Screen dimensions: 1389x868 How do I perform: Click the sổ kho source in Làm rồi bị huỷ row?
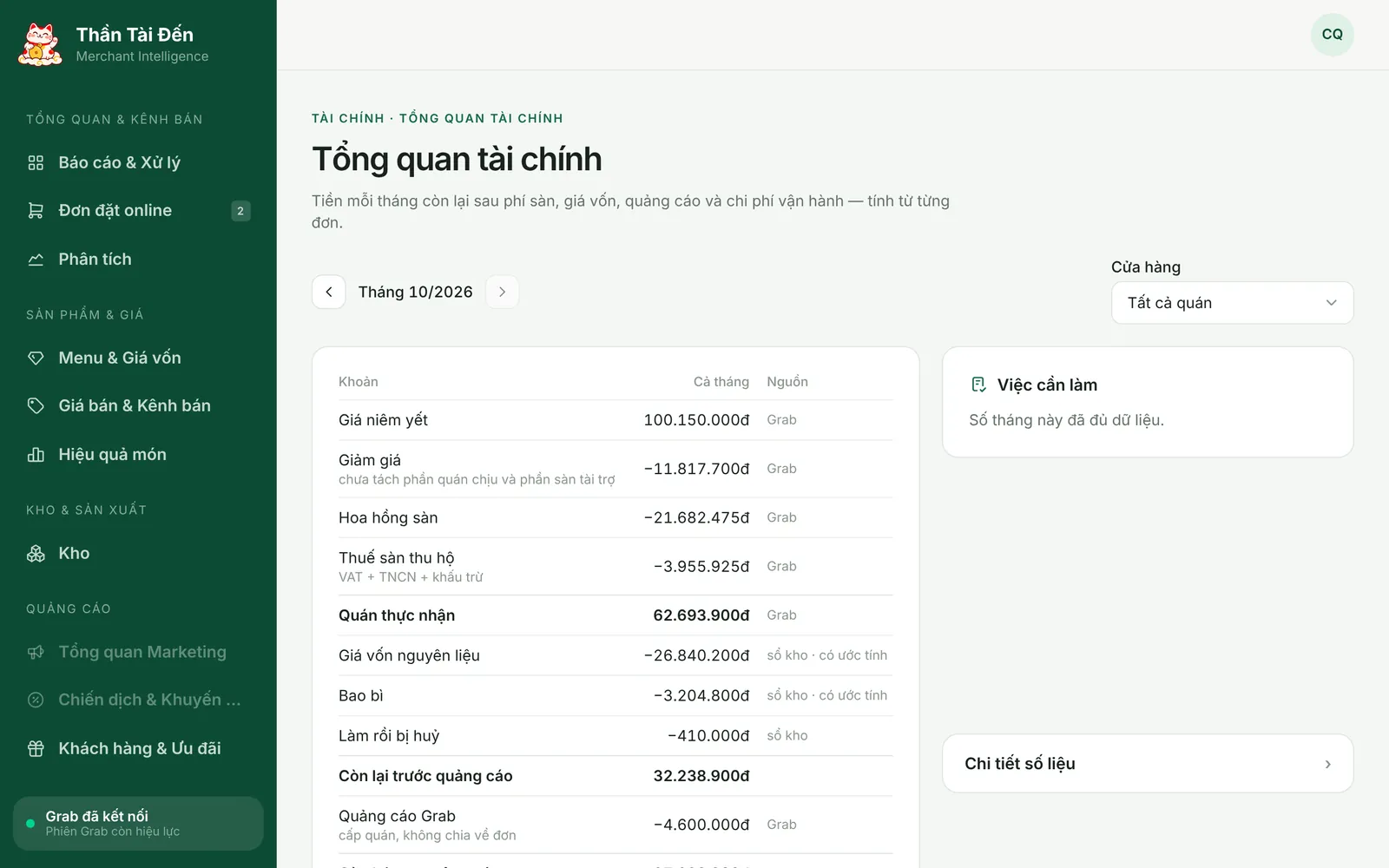tap(787, 736)
